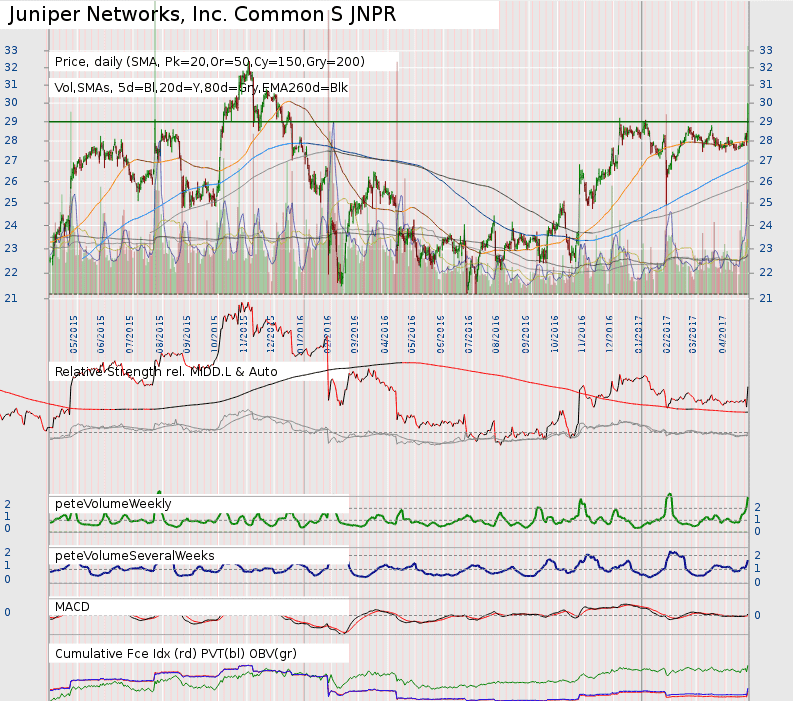Select the 07/2016 date label
The height and width of the screenshot is (701, 793).
pos(469,334)
